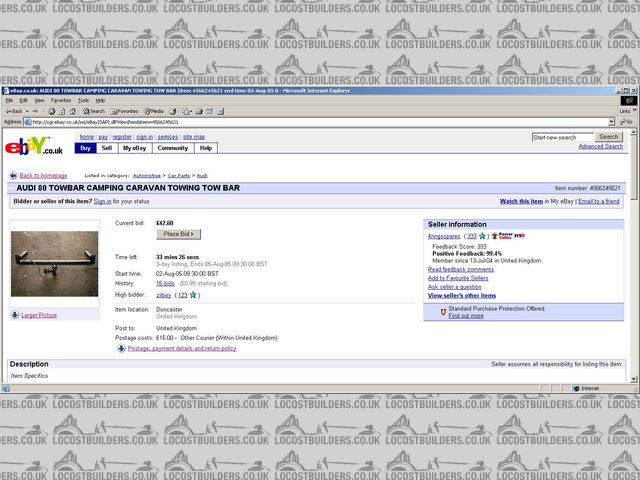This screenshot has width=640, height=480.
Task: Click the Larger Picture link
Action: click(39, 315)
